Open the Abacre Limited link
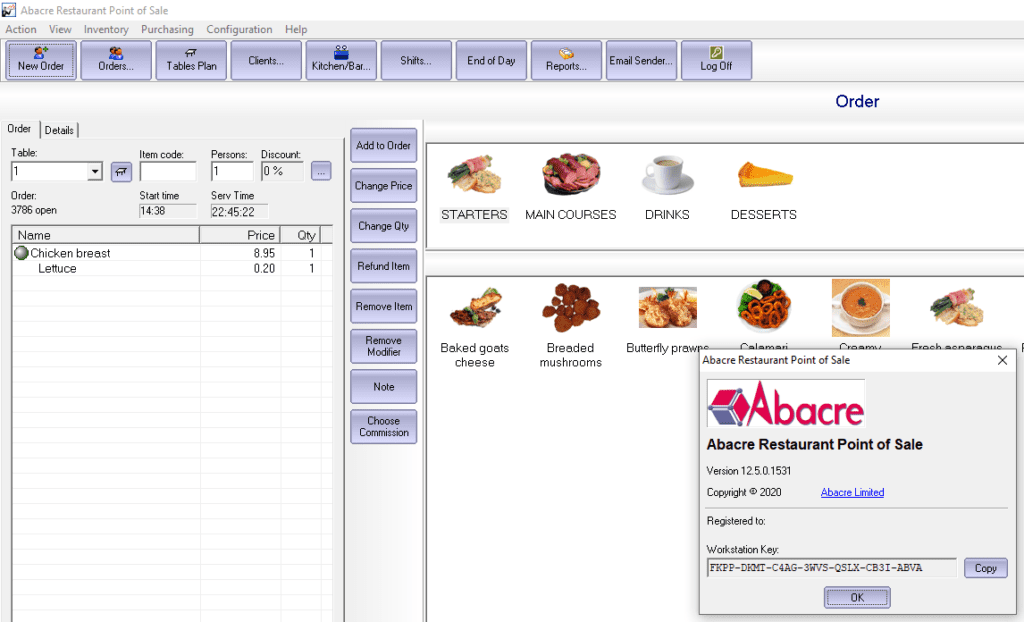Viewport: 1024px width, 622px height. pyautogui.click(x=852, y=492)
